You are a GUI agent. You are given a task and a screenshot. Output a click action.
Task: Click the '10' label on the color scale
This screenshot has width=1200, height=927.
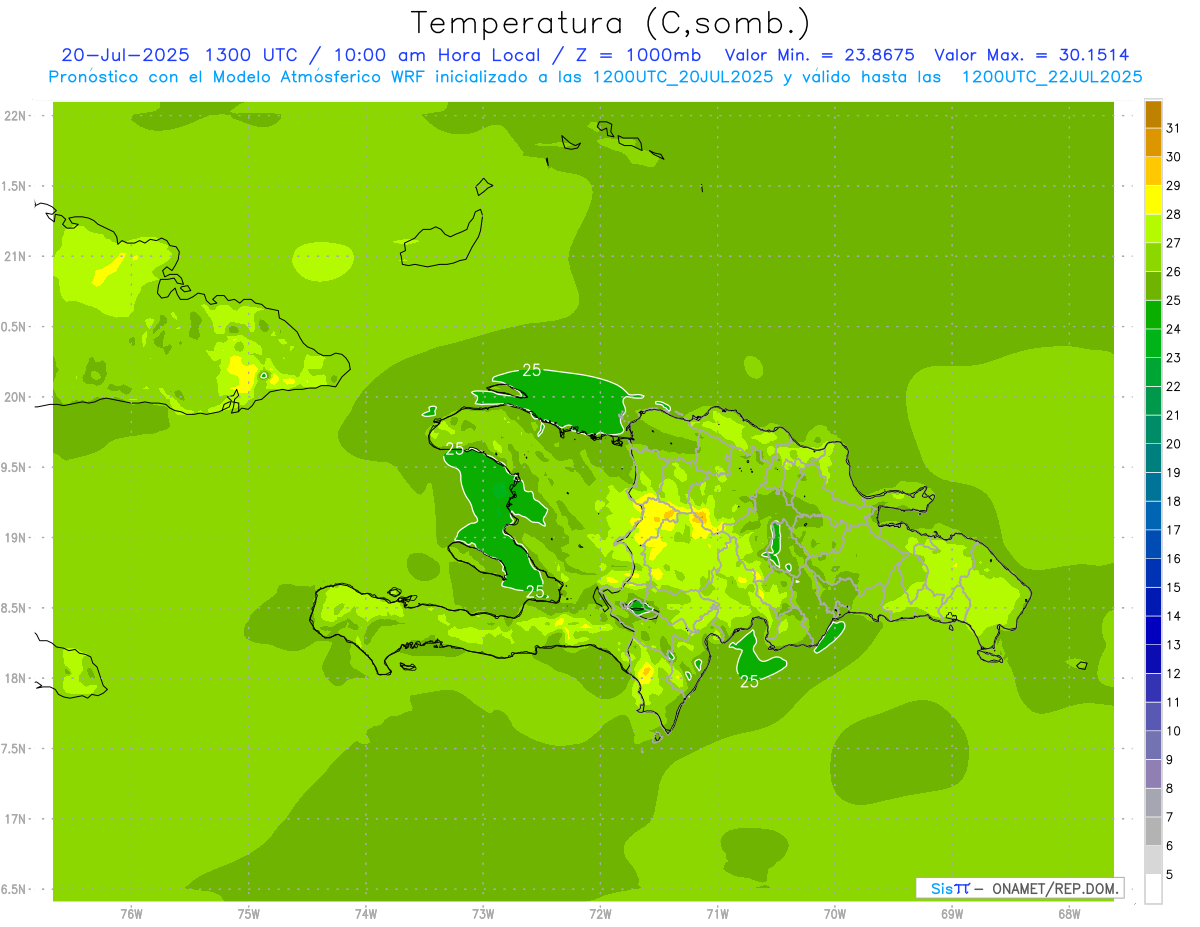pyautogui.click(x=1174, y=731)
